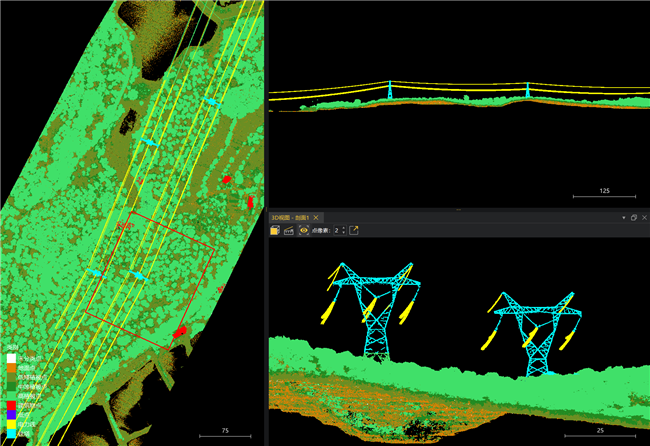Select the profile measure ruler icon

click(289, 230)
